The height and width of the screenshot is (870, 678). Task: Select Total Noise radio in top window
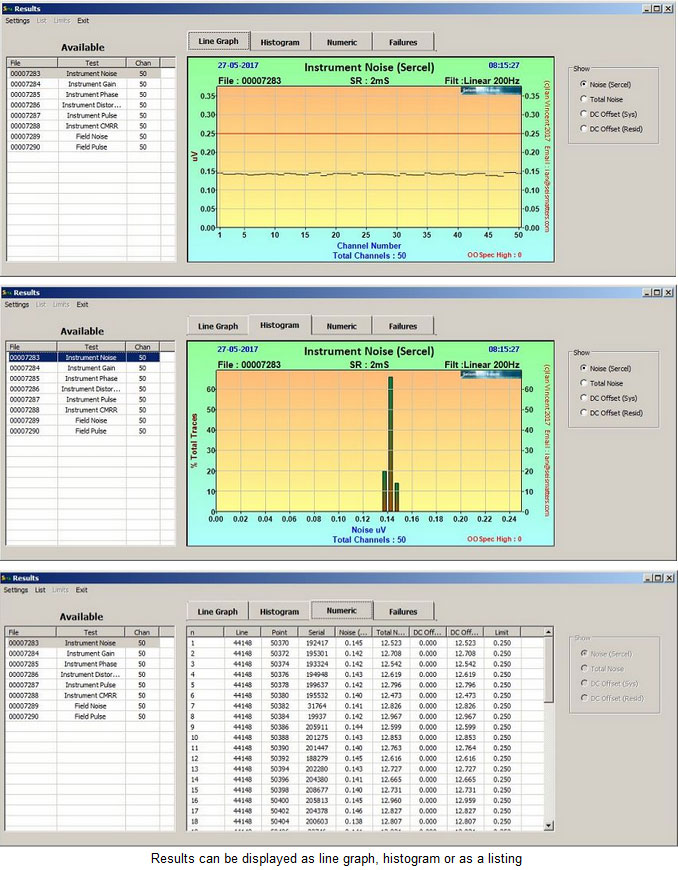[x=601, y=99]
